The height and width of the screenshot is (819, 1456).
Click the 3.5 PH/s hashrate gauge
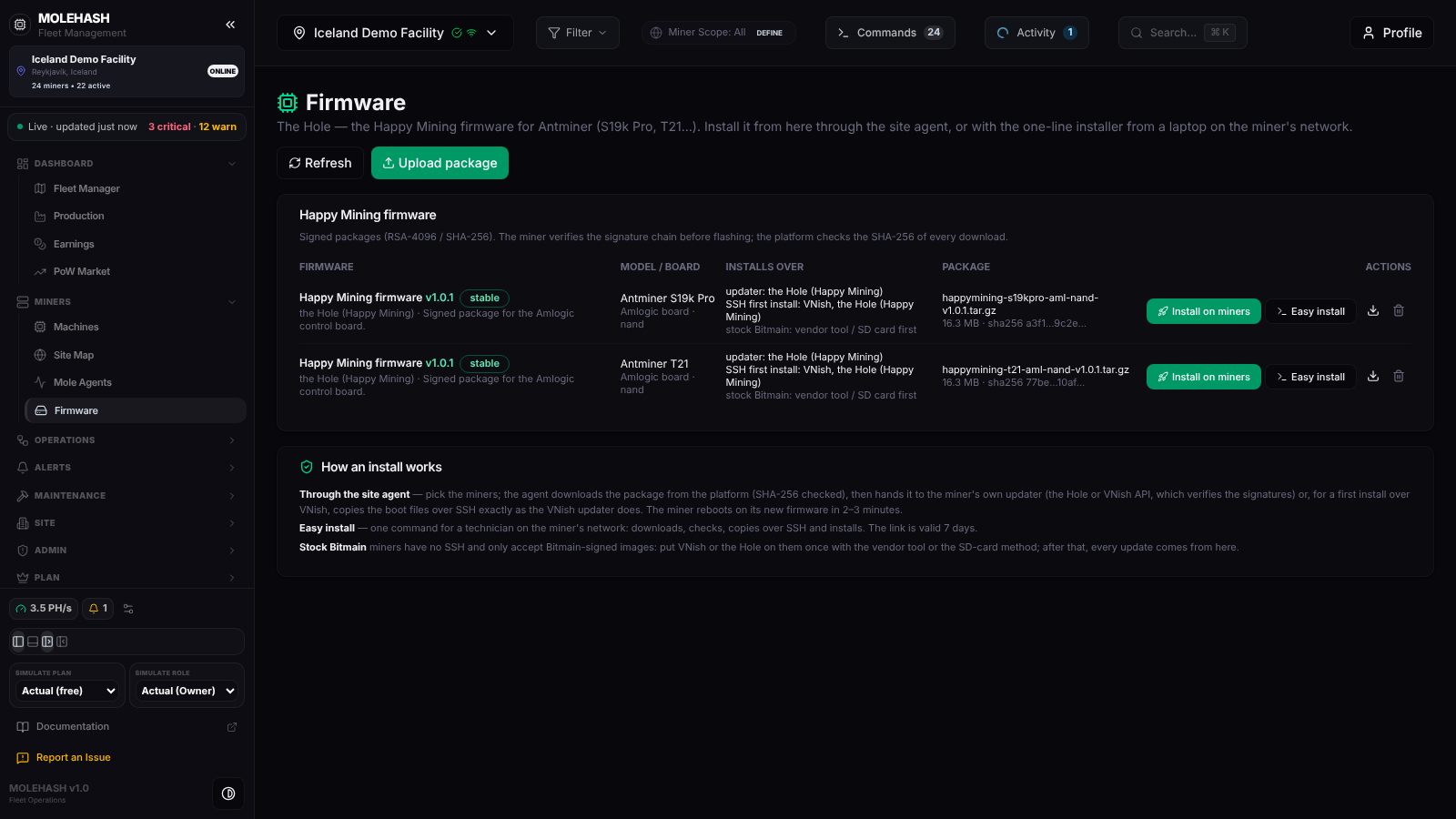(x=44, y=609)
